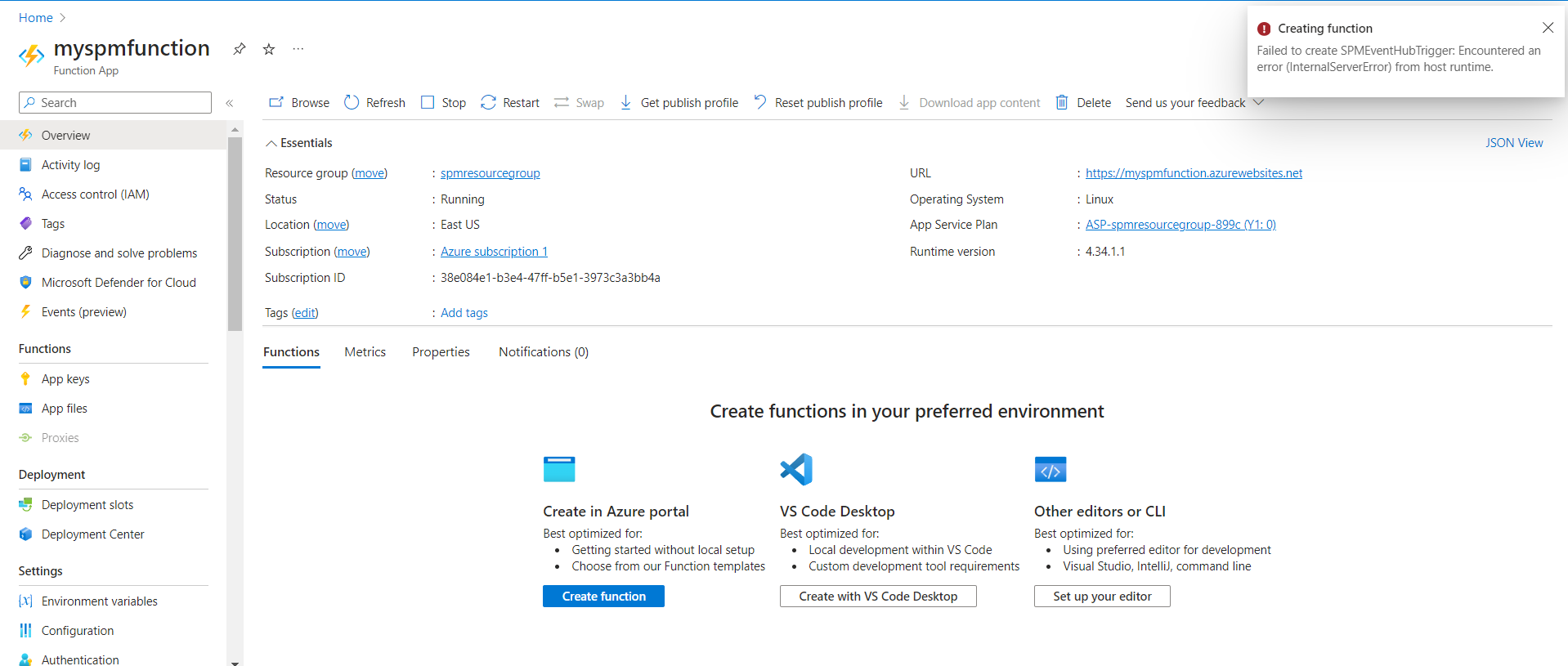Go to Home breadcrumb
Viewport: 1568px width, 666px height.
(x=36, y=18)
